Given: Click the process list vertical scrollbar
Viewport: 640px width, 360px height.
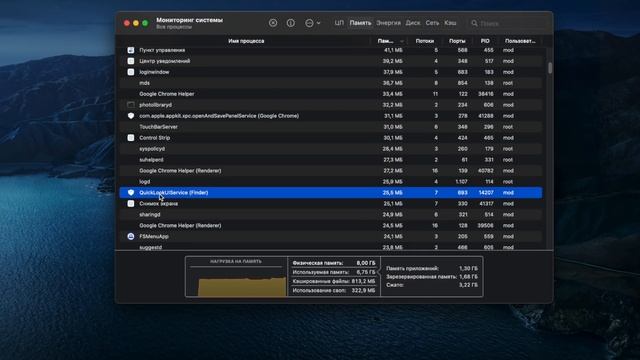Looking at the screenshot, I should click(x=550, y=68).
